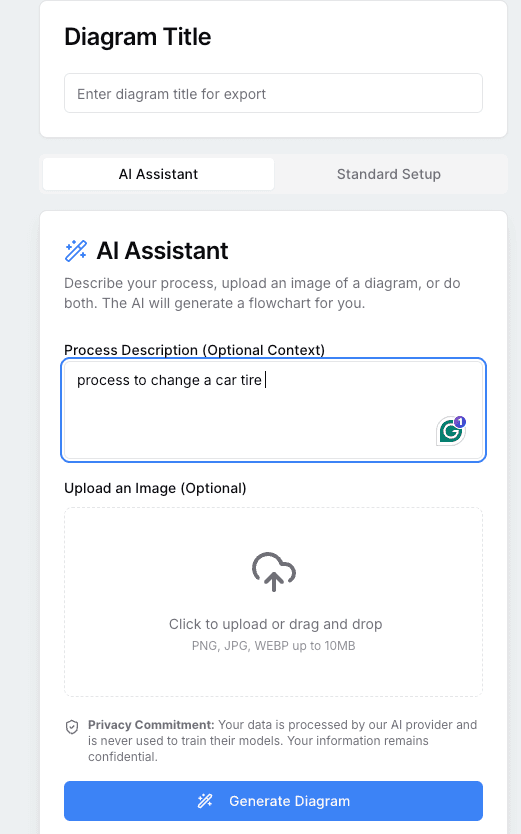
Task: Click the Process Description label
Action: coord(194,350)
